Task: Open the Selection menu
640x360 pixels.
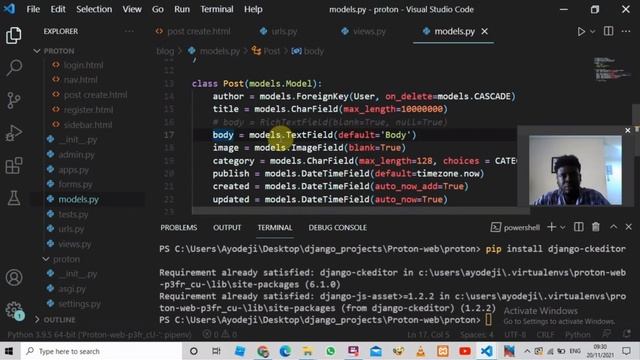Action: click(x=94, y=9)
